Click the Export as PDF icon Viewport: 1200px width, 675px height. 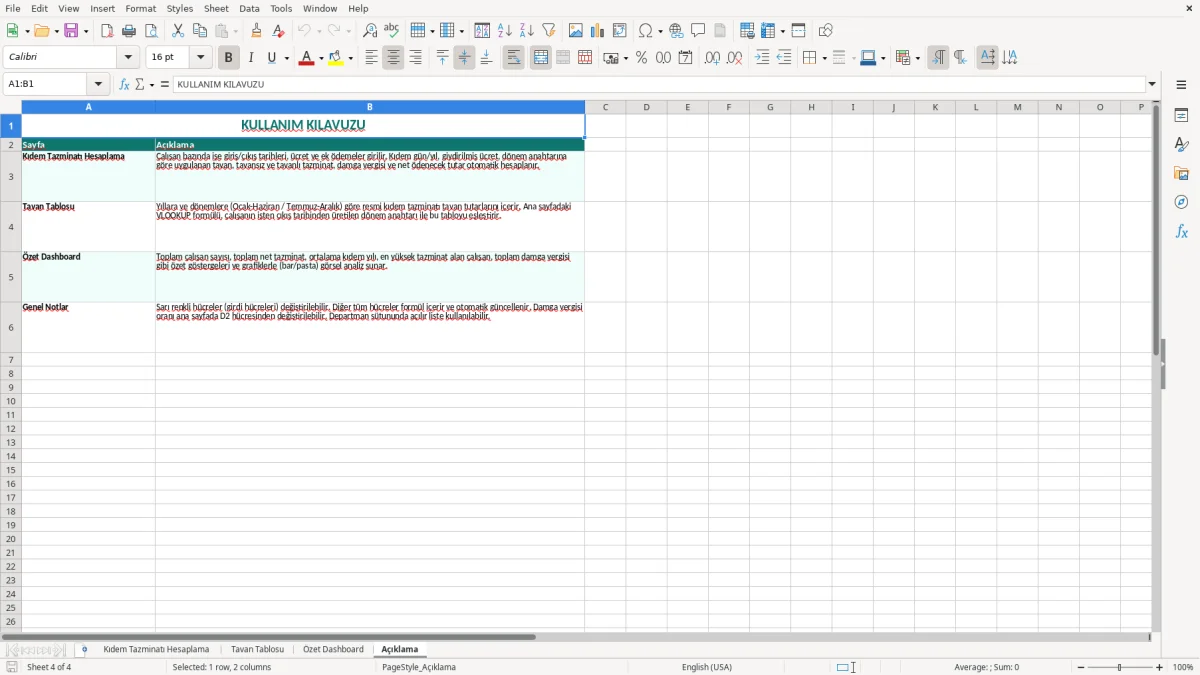click(x=107, y=31)
